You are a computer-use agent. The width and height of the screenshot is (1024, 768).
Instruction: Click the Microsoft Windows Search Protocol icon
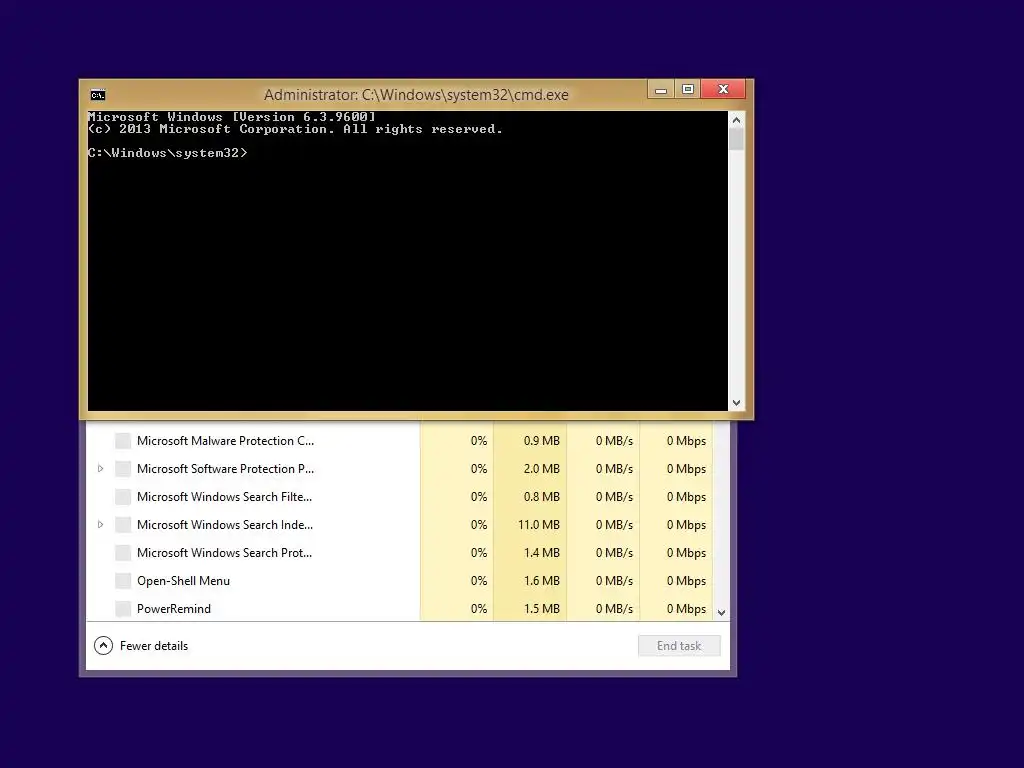pos(123,552)
